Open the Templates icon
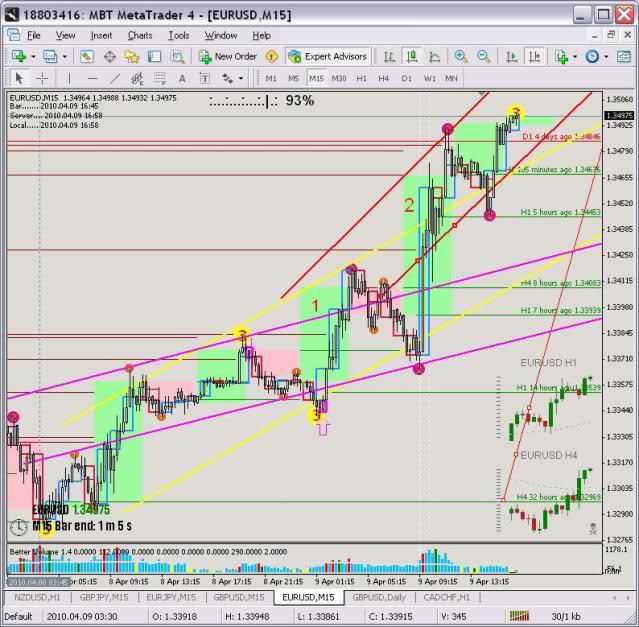This screenshot has height=627, width=639. [x=624, y=56]
